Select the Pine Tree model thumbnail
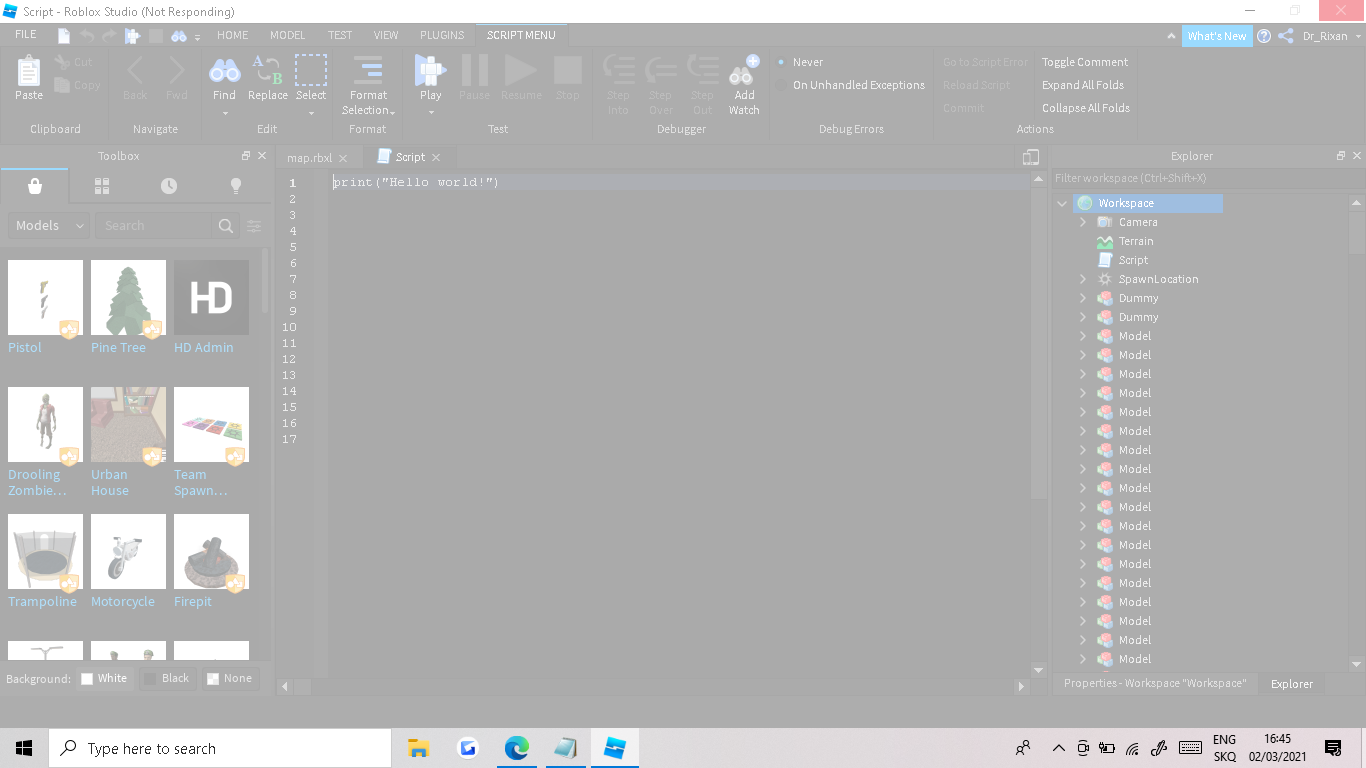Screen dimensions: 1366x768 pyautogui.click(x=128, y=298)
